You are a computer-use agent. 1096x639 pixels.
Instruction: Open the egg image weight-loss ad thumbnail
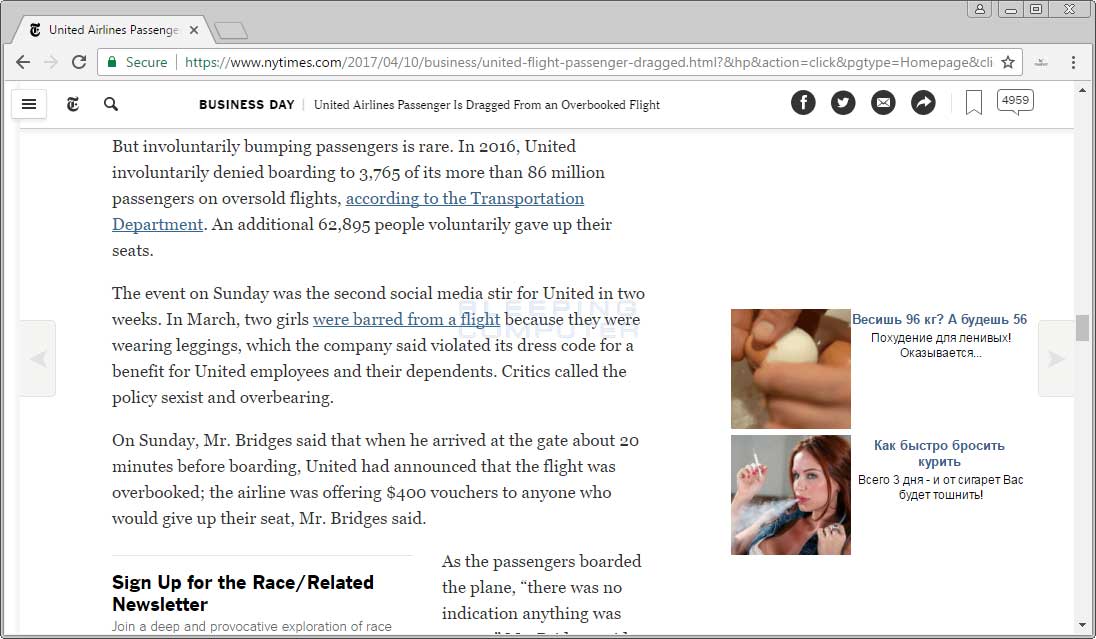pyautogui.click(x=791, y=369)
